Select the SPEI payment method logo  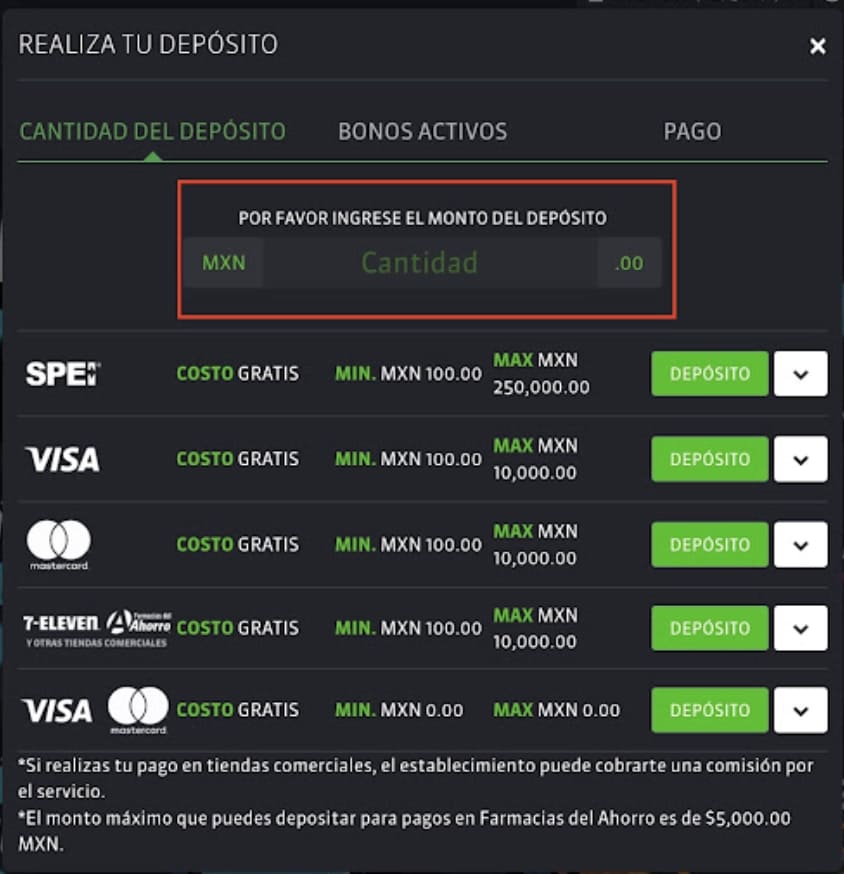(x=62, y=374)
